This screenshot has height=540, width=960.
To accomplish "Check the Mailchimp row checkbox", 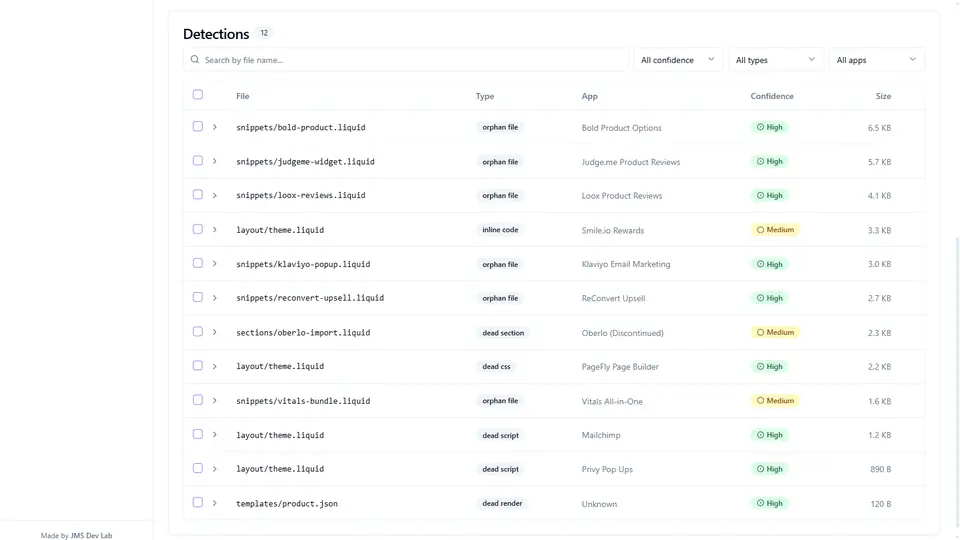I will pos(198,434).
